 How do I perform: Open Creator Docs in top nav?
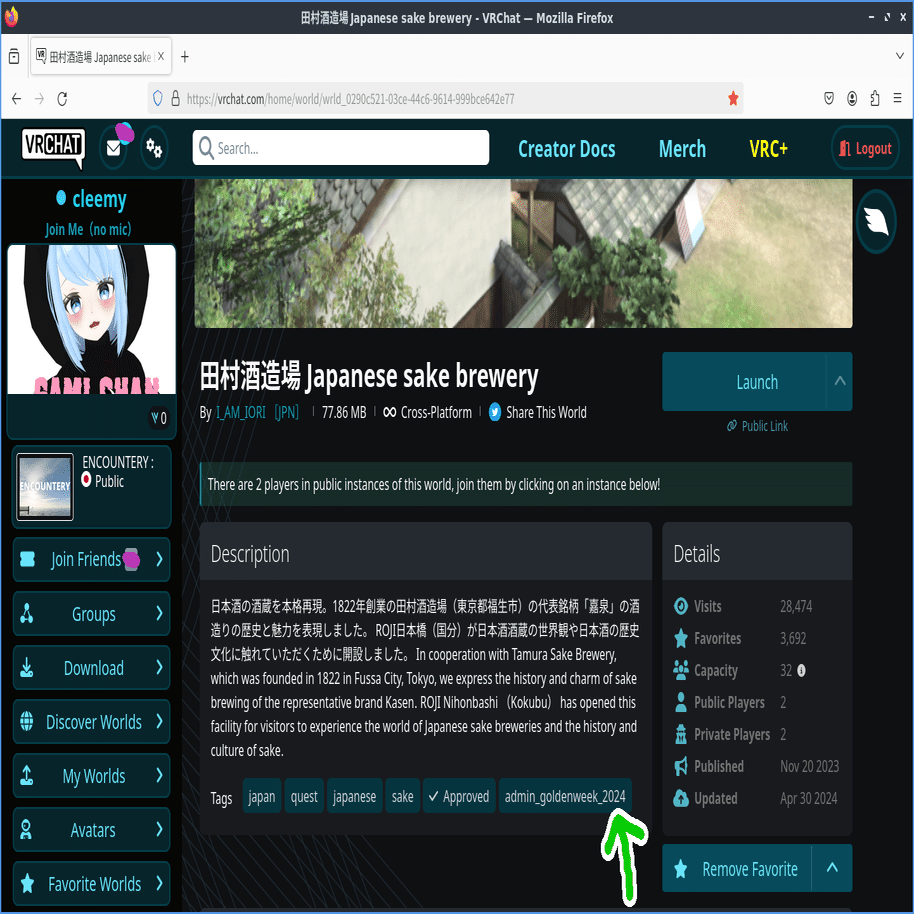click(566, 149)
